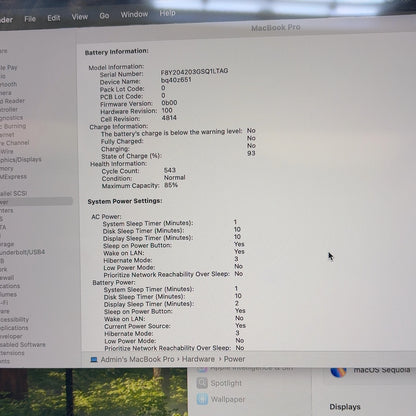The width and height of the screenshot is (416, 416).
Task: Select Disabled Software in the sidebar
Action: [x=23, y=344]
